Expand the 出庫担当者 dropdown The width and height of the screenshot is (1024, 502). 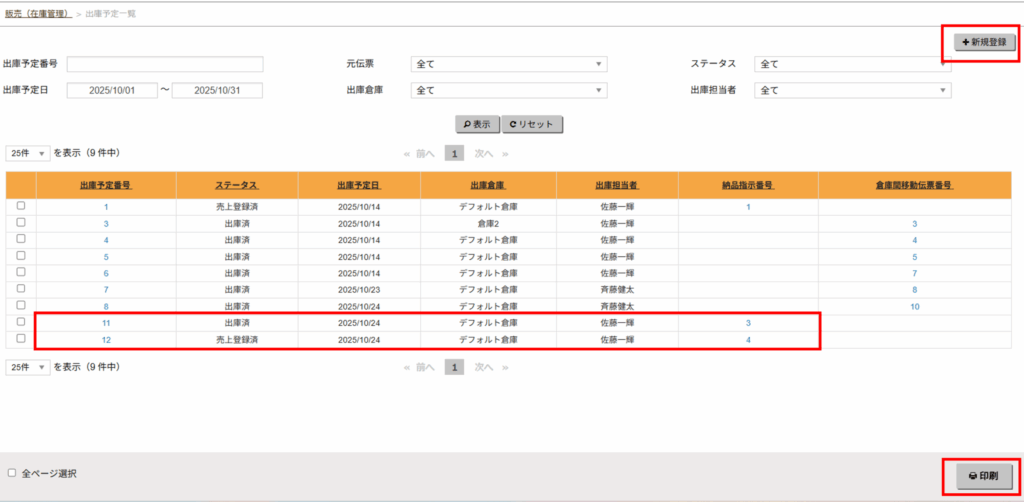852,90
